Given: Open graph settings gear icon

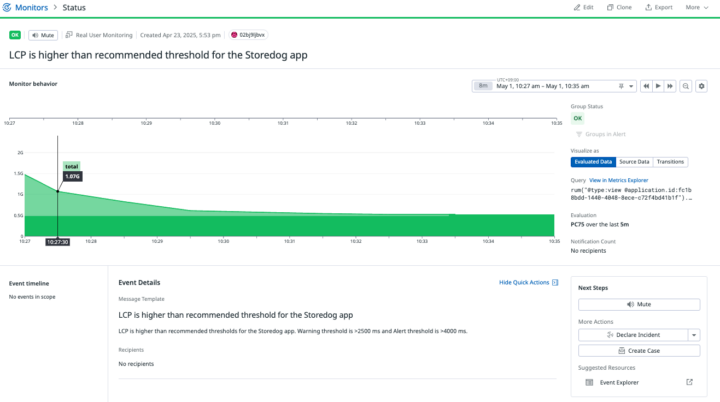Looking at the screenshot, I should [701, 86].
